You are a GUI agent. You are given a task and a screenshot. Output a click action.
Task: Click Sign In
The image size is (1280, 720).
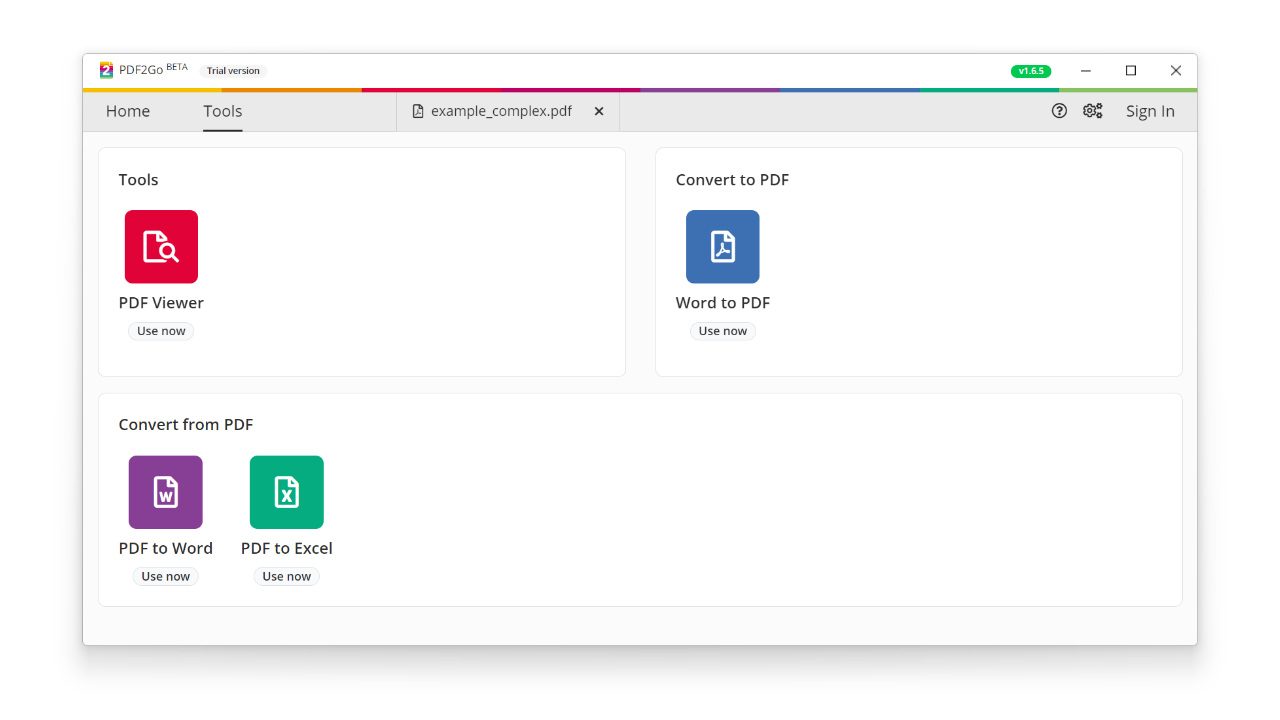pos(1150,111)
